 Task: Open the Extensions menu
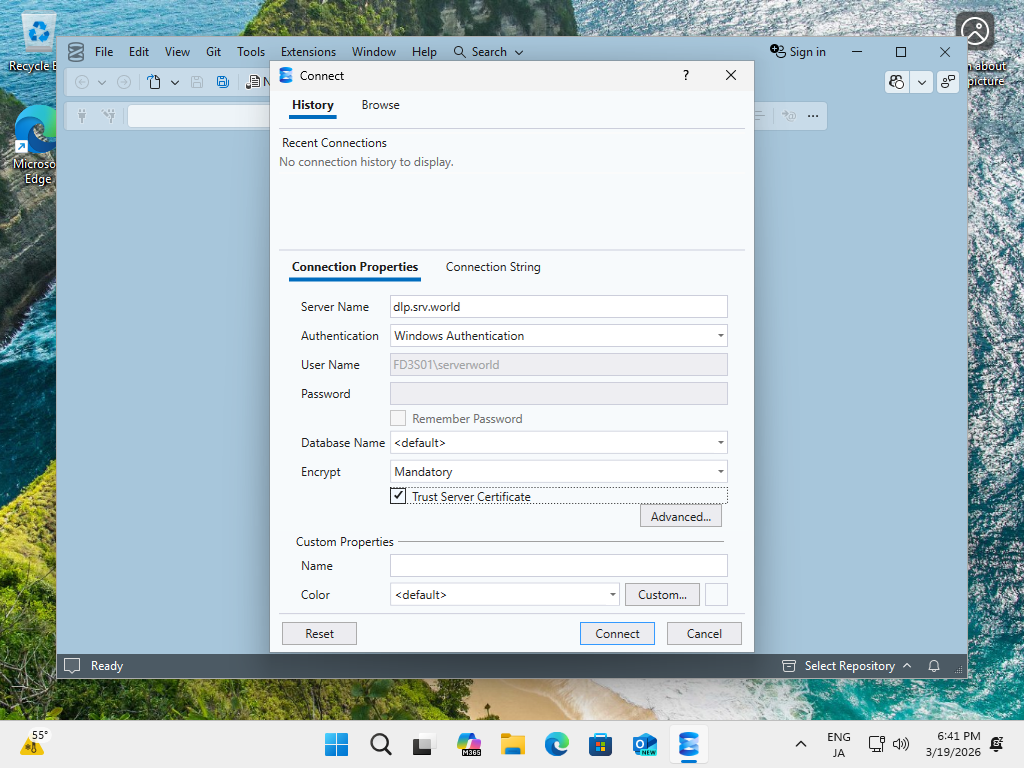point(308,52)
